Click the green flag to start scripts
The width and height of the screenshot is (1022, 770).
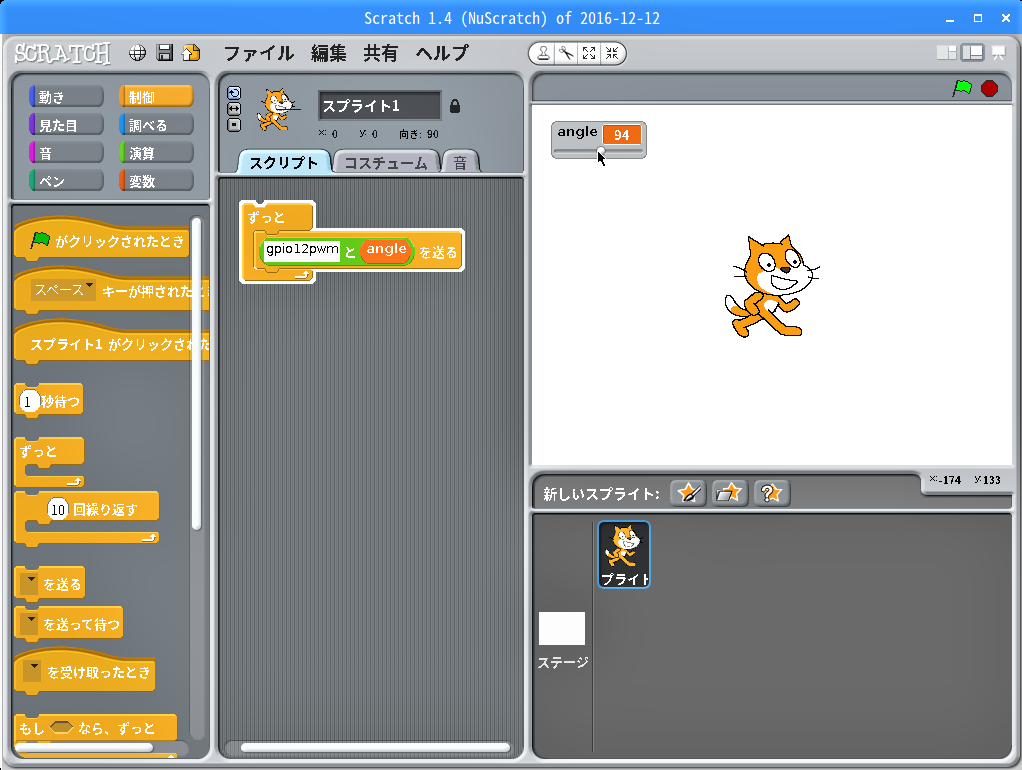(962, 88)
